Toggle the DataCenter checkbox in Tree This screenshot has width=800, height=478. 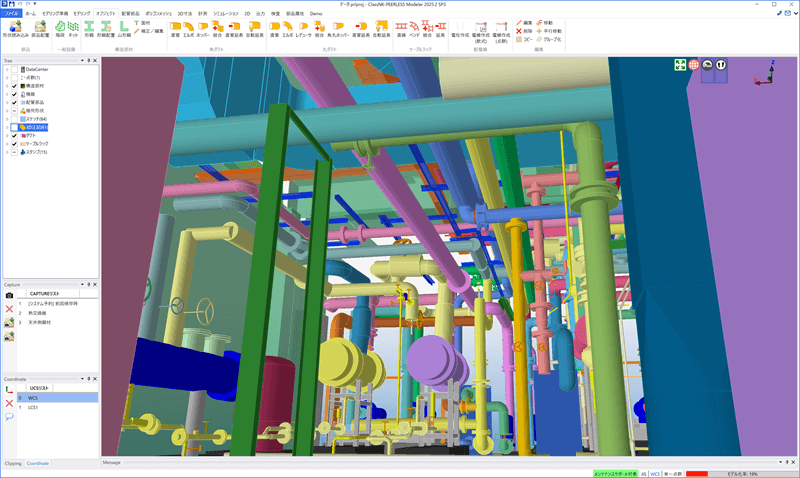point(15,69)
